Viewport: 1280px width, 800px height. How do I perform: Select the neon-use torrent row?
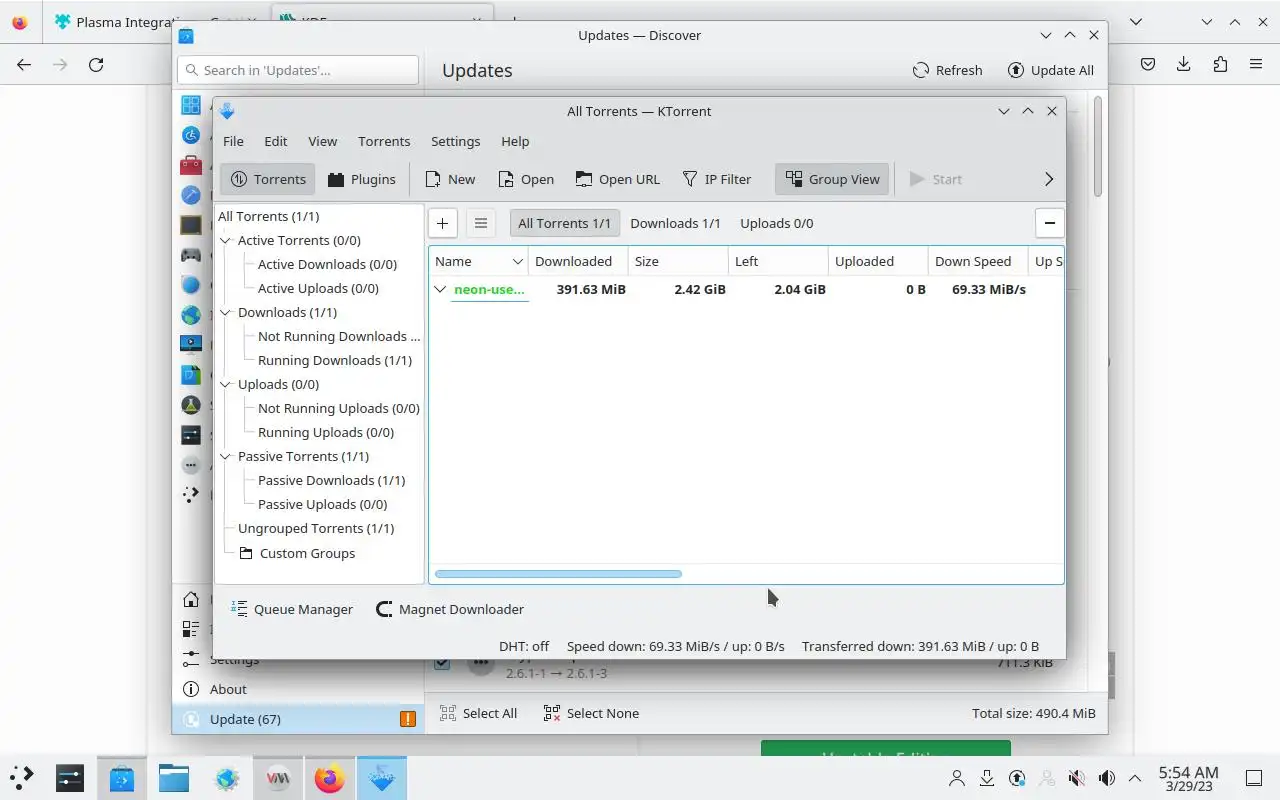(746, 289)
